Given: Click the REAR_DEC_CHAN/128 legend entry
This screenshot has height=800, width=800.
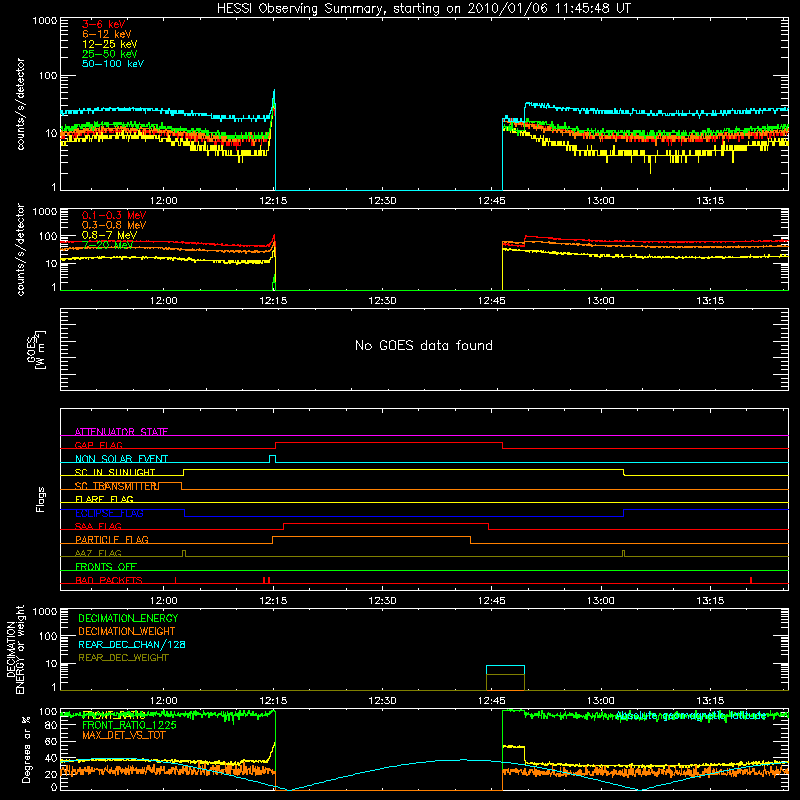Looking at the screenshot, I should click(132, 644).
